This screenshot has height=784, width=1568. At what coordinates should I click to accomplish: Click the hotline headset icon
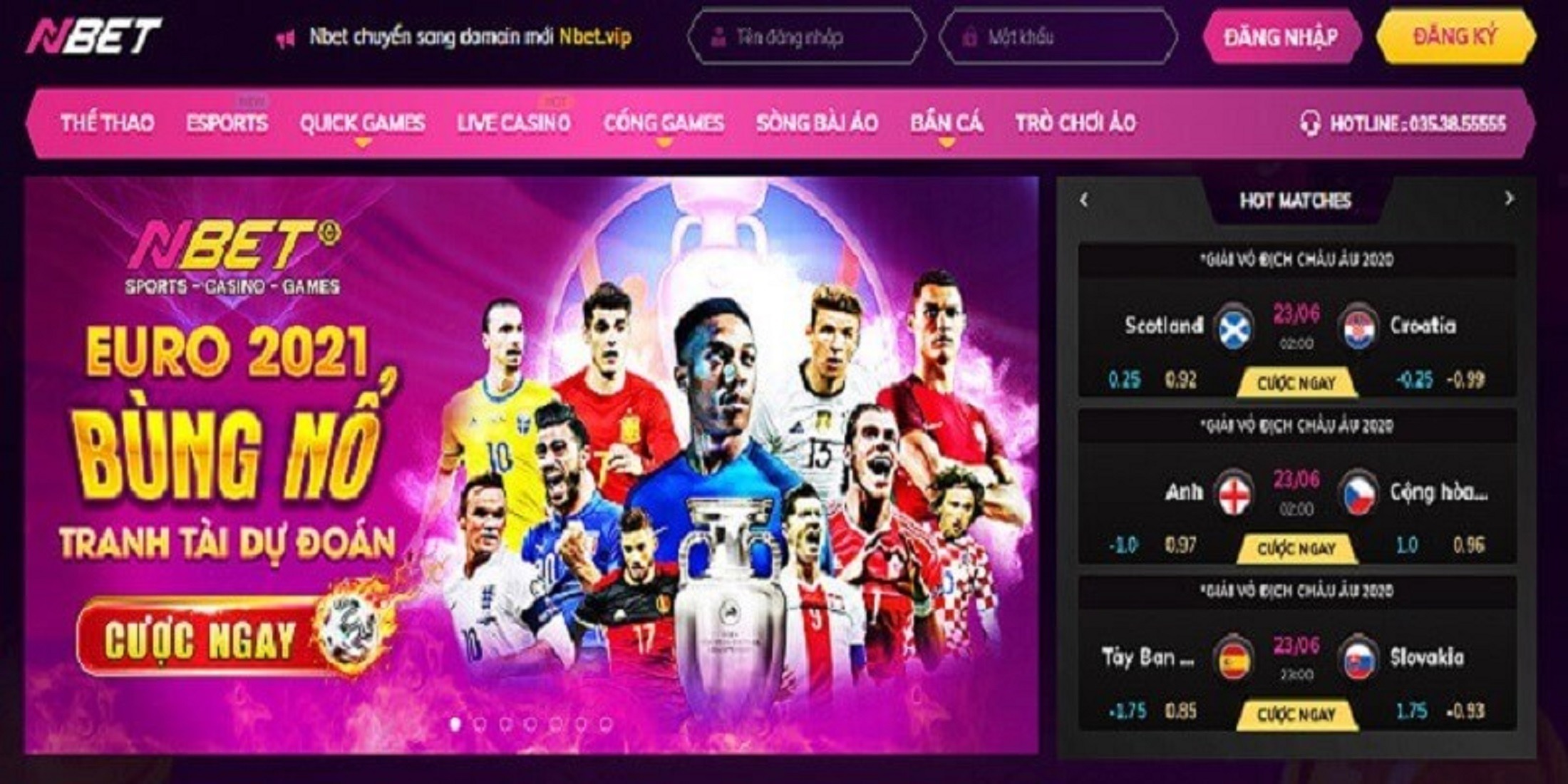[1309, 124]
